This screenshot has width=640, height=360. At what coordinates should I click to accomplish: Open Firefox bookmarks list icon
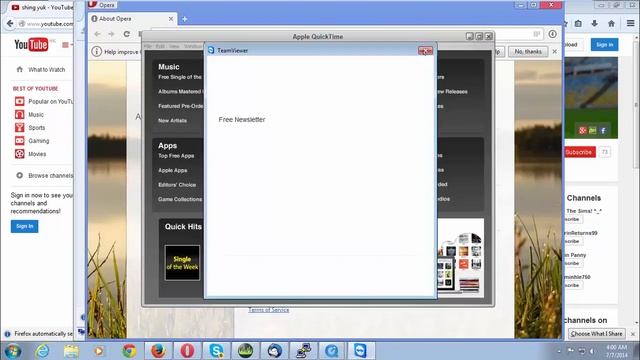click(x=578, y=24)
